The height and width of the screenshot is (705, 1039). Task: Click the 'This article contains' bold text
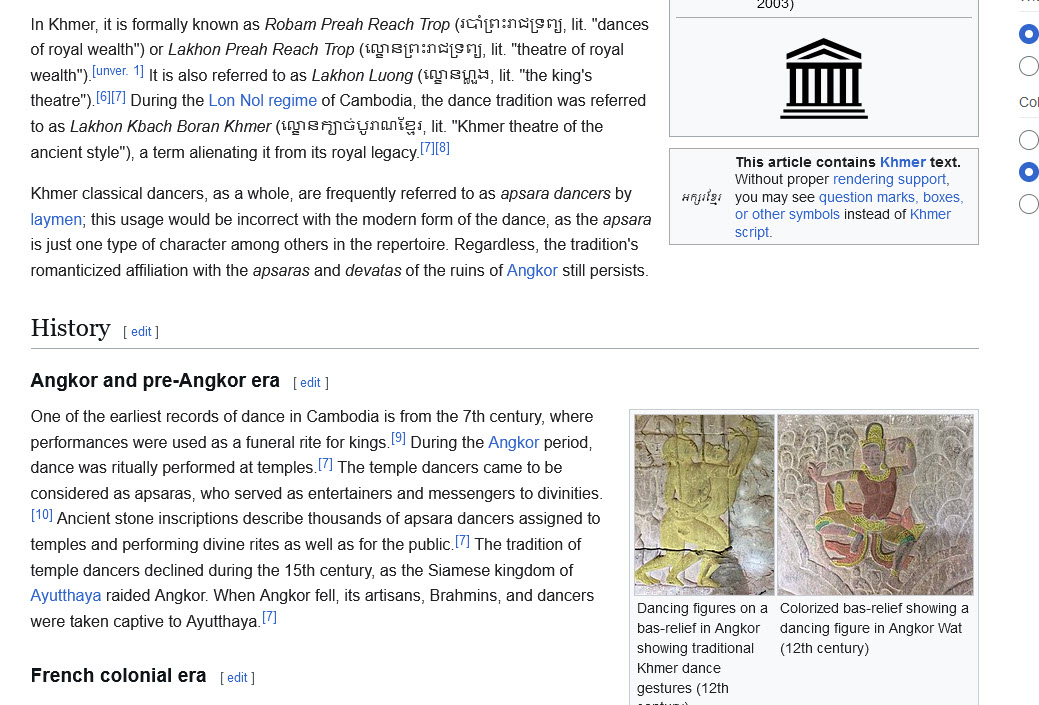coord(806,162)
